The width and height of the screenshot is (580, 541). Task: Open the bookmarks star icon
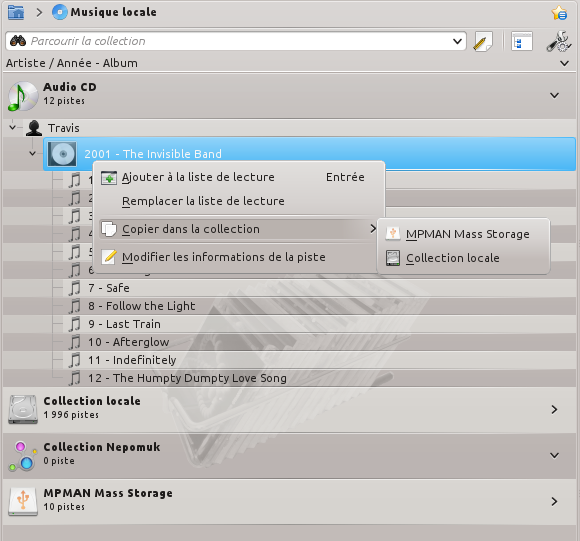pyautogui.click(x=559, y=13)
